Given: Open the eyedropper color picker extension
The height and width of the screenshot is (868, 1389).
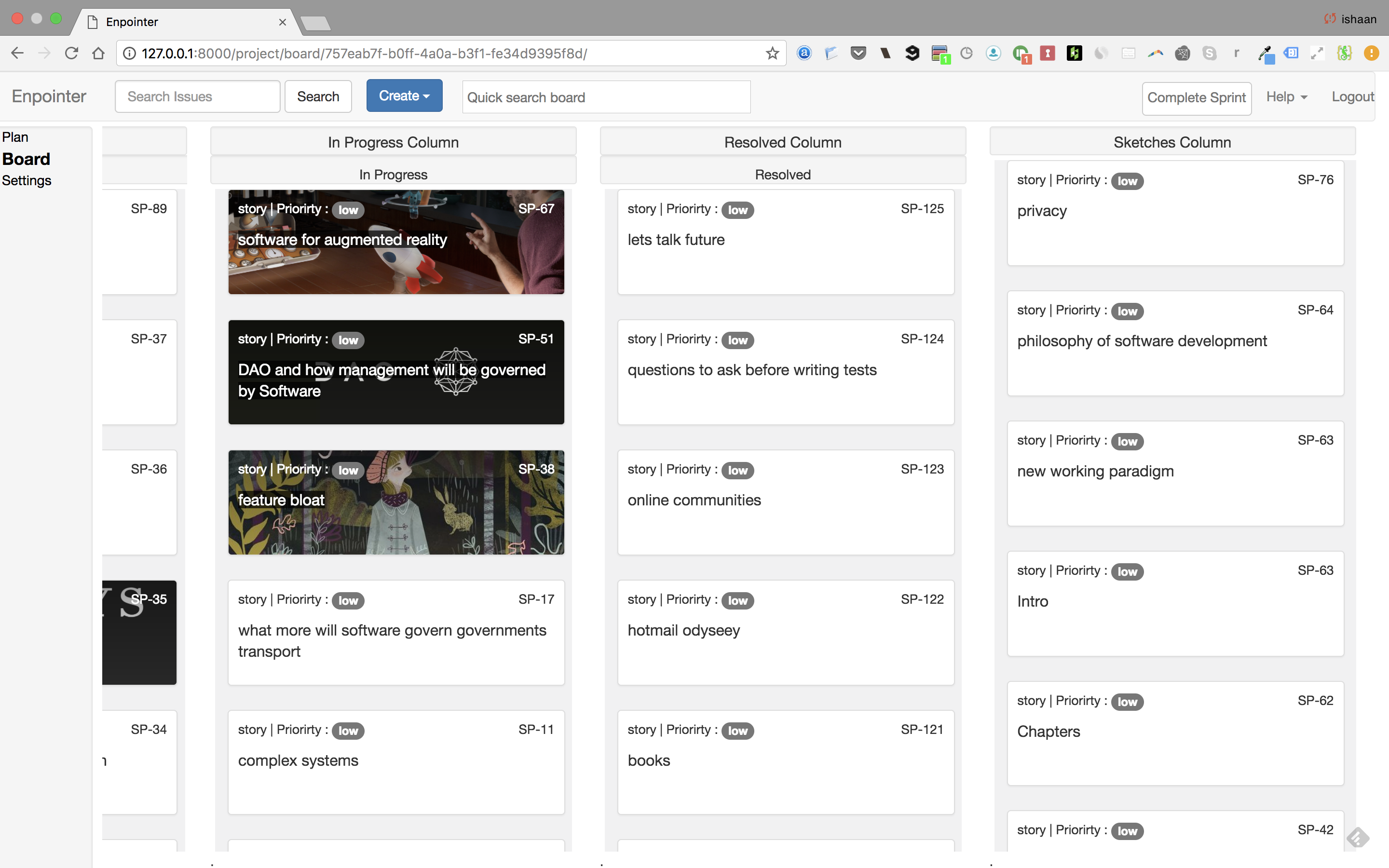Looking at the screenshot, I should click(1265, 54).
